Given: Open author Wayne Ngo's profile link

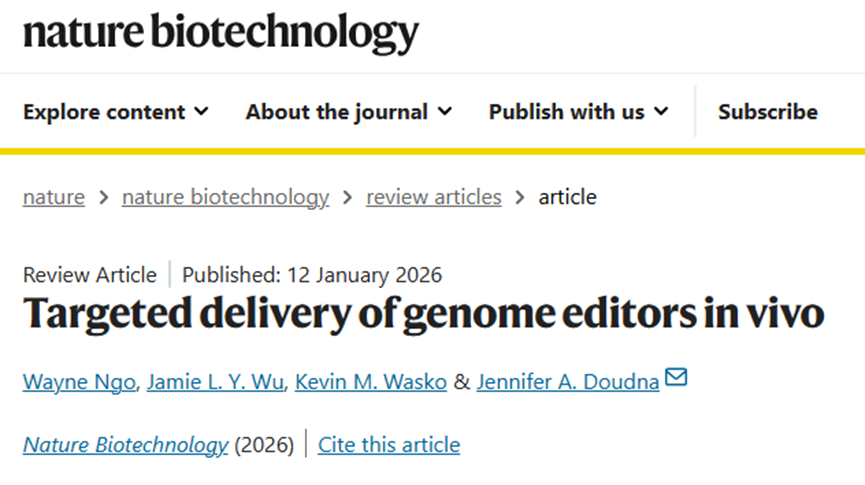Looking at the screenshot, I should pyautogui.click(x=79, y=382).
